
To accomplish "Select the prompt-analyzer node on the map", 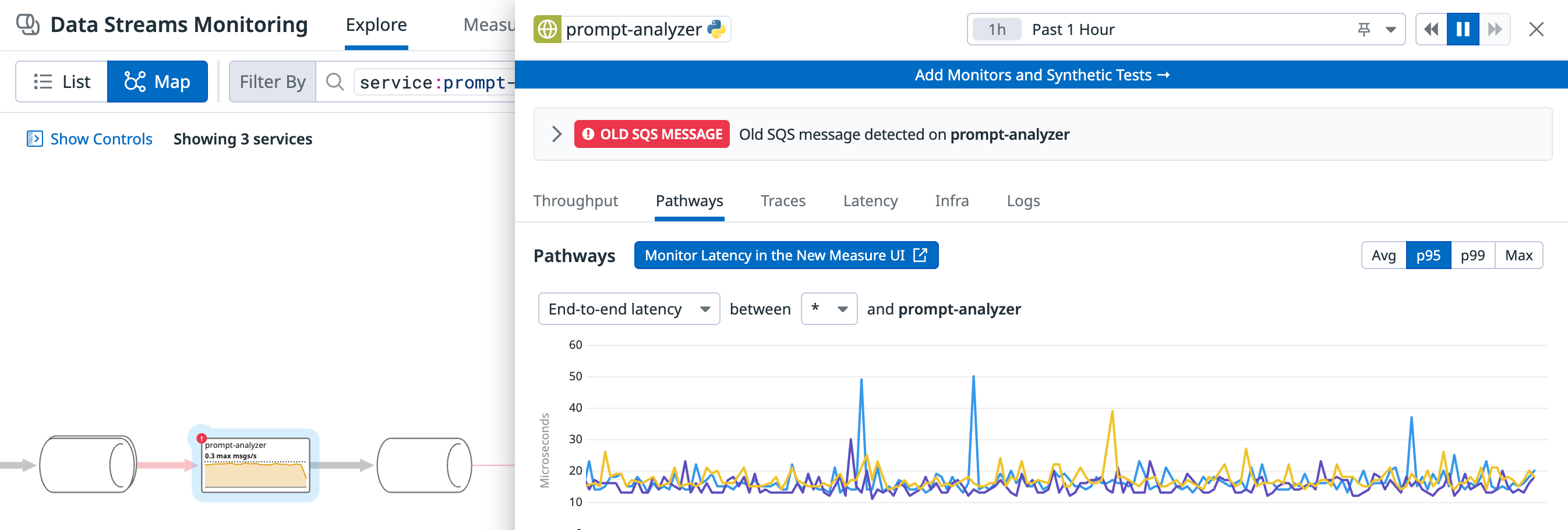I will click(x=256, y=465).
